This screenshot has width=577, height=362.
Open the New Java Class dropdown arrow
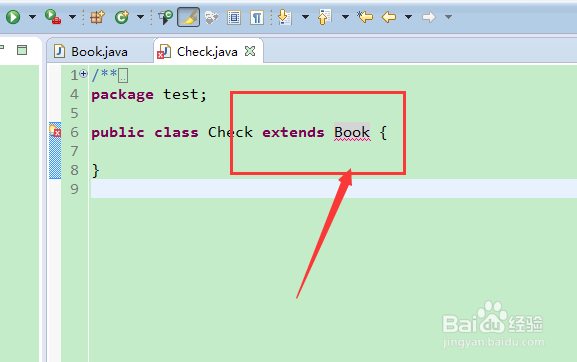click(x=140, y=17)
